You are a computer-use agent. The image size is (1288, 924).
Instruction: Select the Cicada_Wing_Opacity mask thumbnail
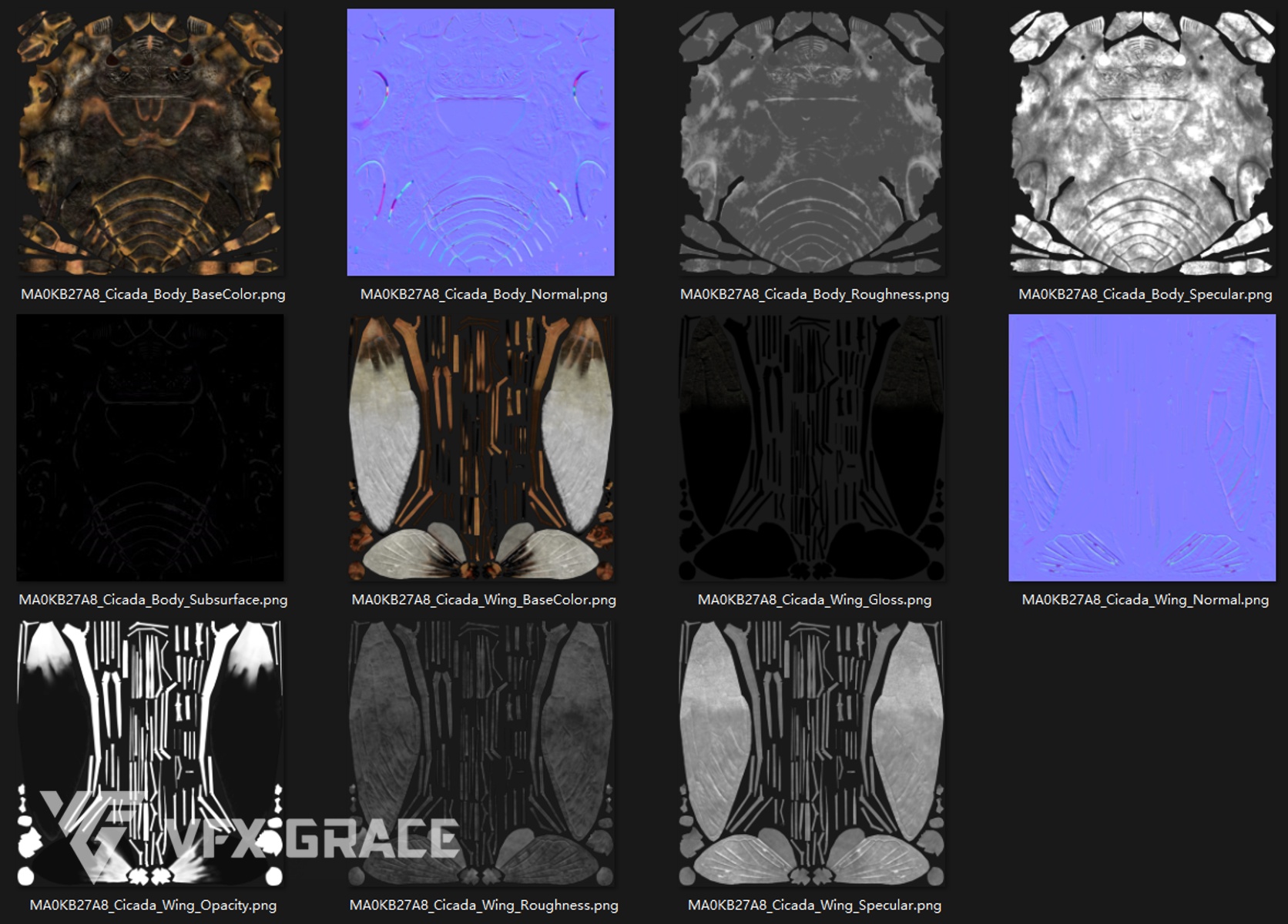[x=150, y=754]
